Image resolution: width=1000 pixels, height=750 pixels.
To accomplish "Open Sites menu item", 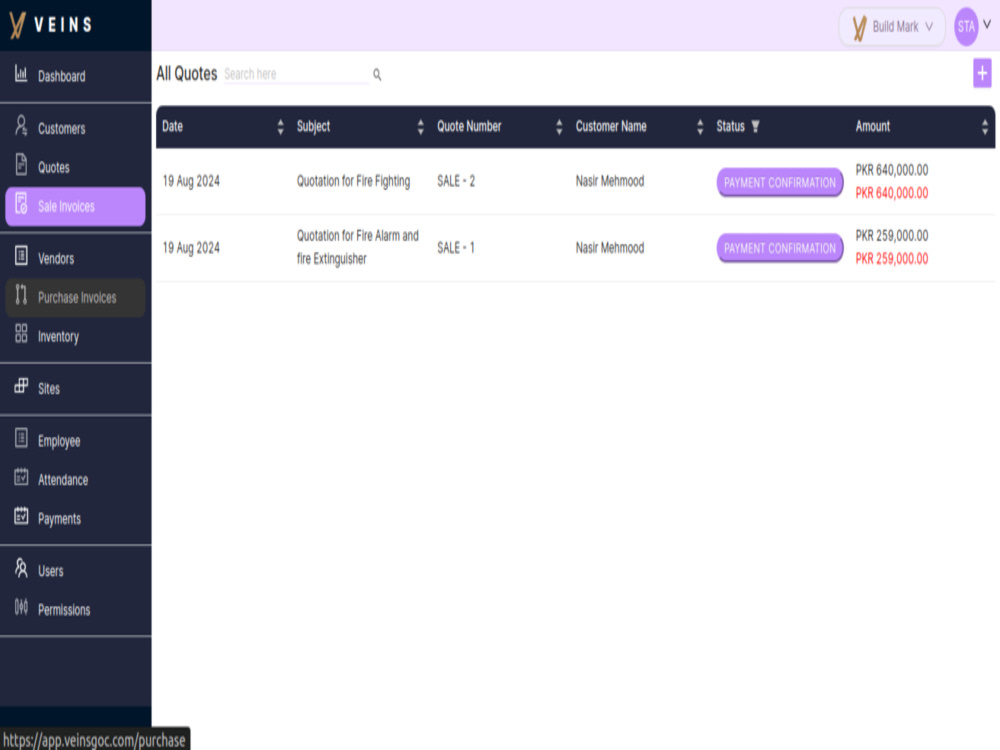I will tap(75, 388).
